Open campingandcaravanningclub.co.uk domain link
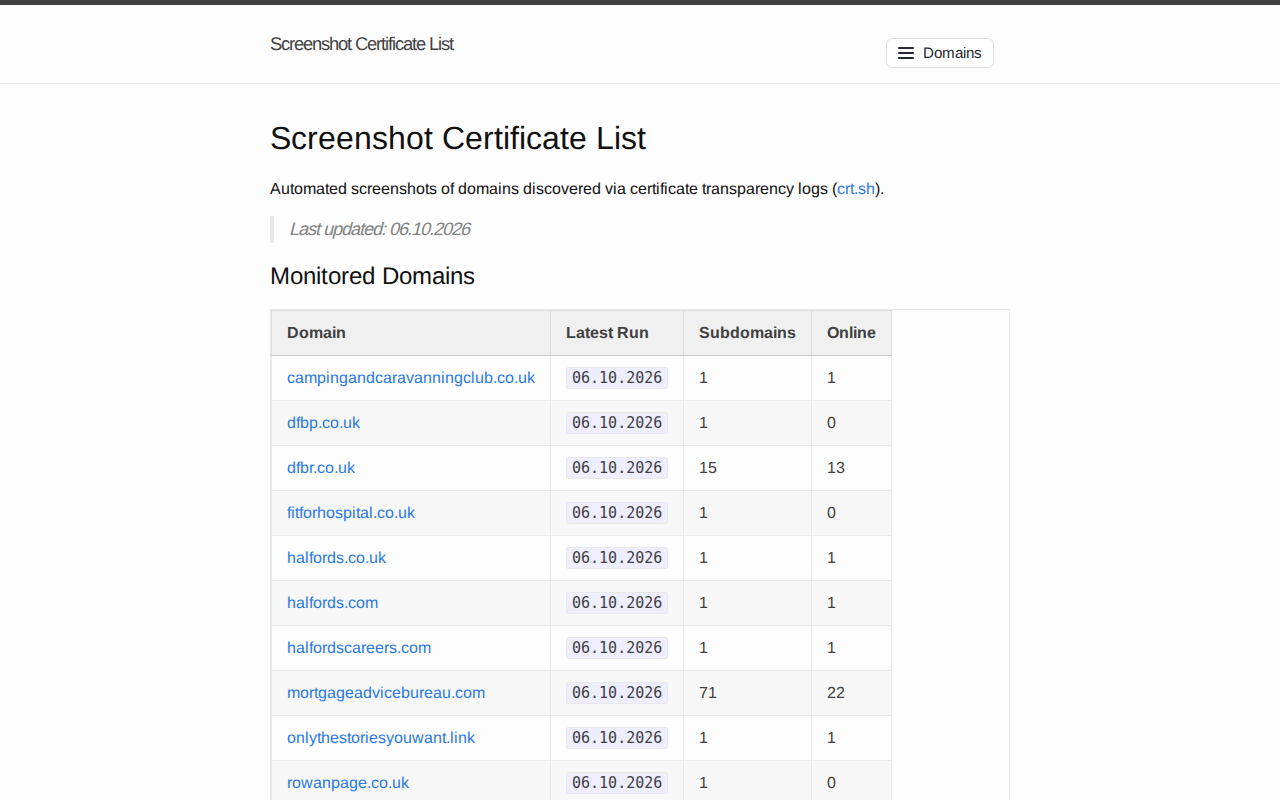 tap(411, 378)
